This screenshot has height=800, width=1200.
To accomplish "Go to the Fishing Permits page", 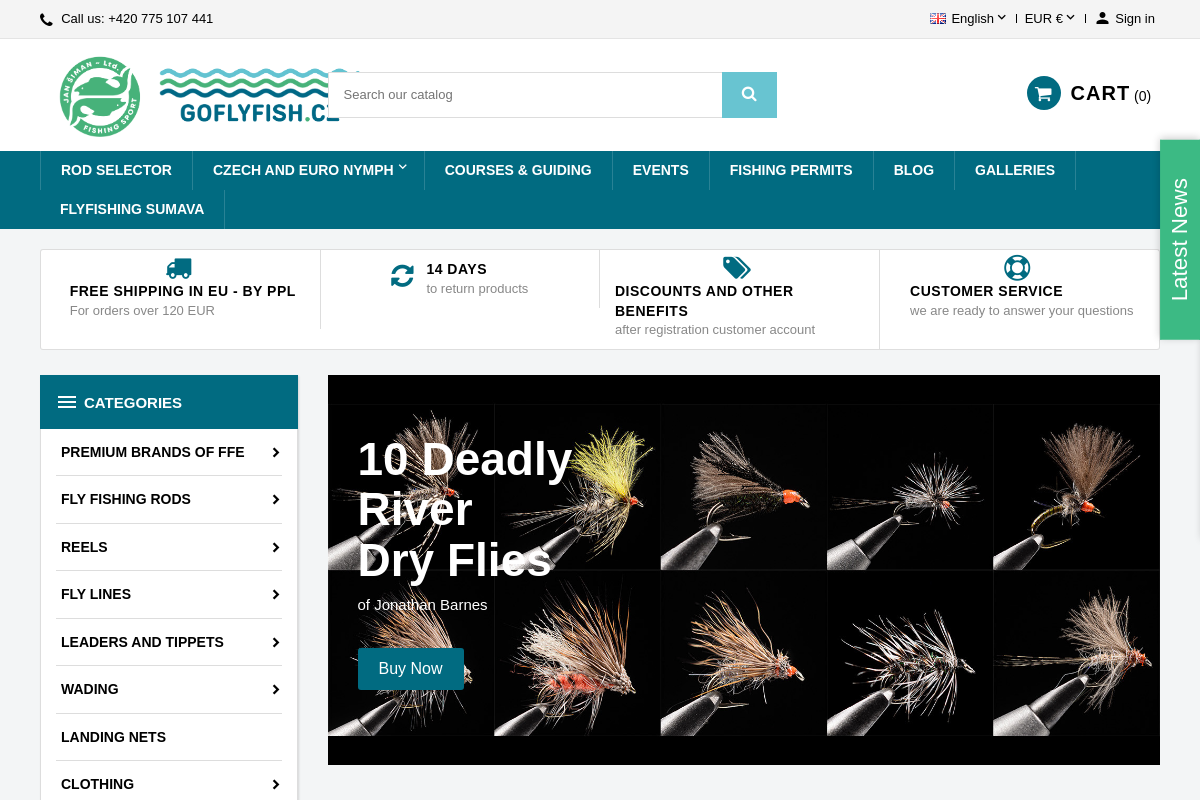I will tap(791, 170).
